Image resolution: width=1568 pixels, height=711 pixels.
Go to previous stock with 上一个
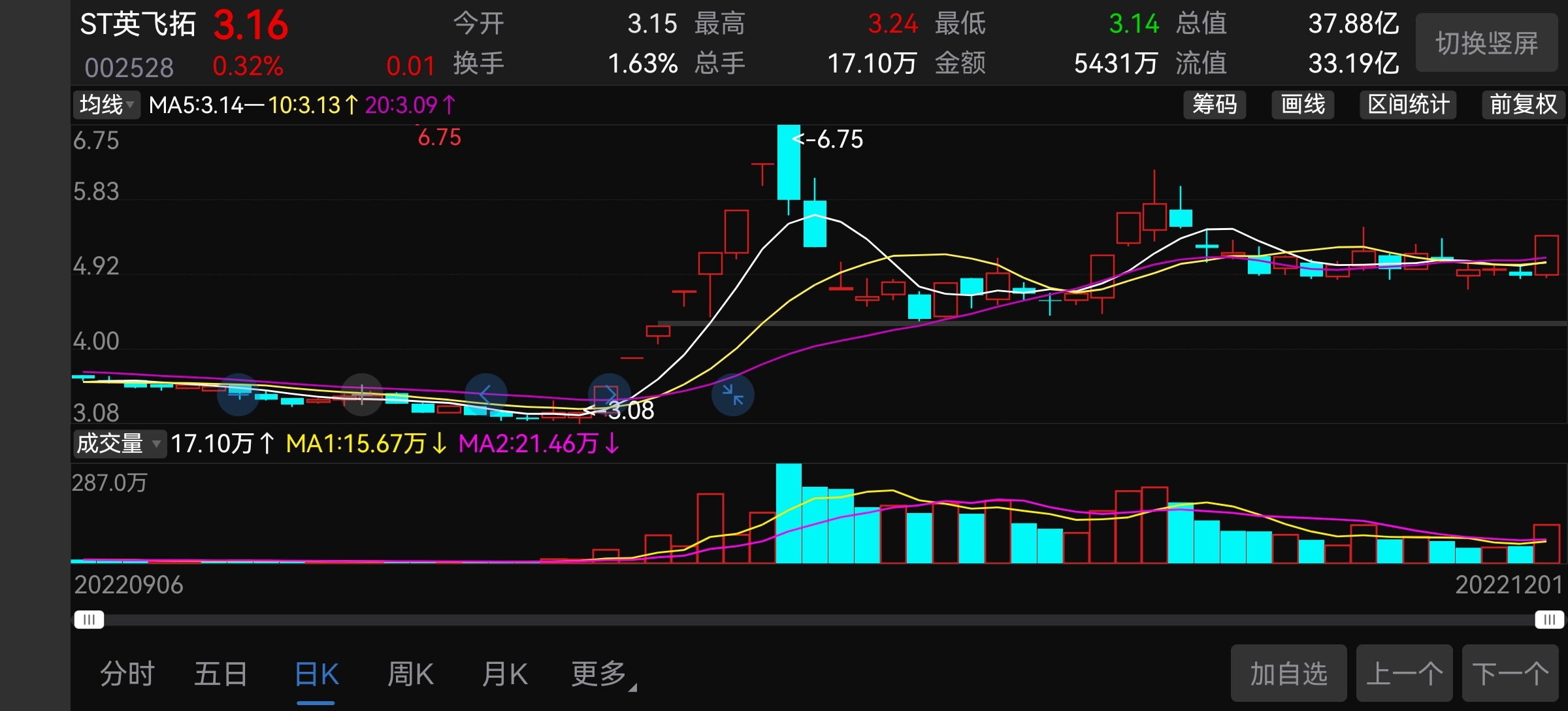click(x=1404, y=673)
